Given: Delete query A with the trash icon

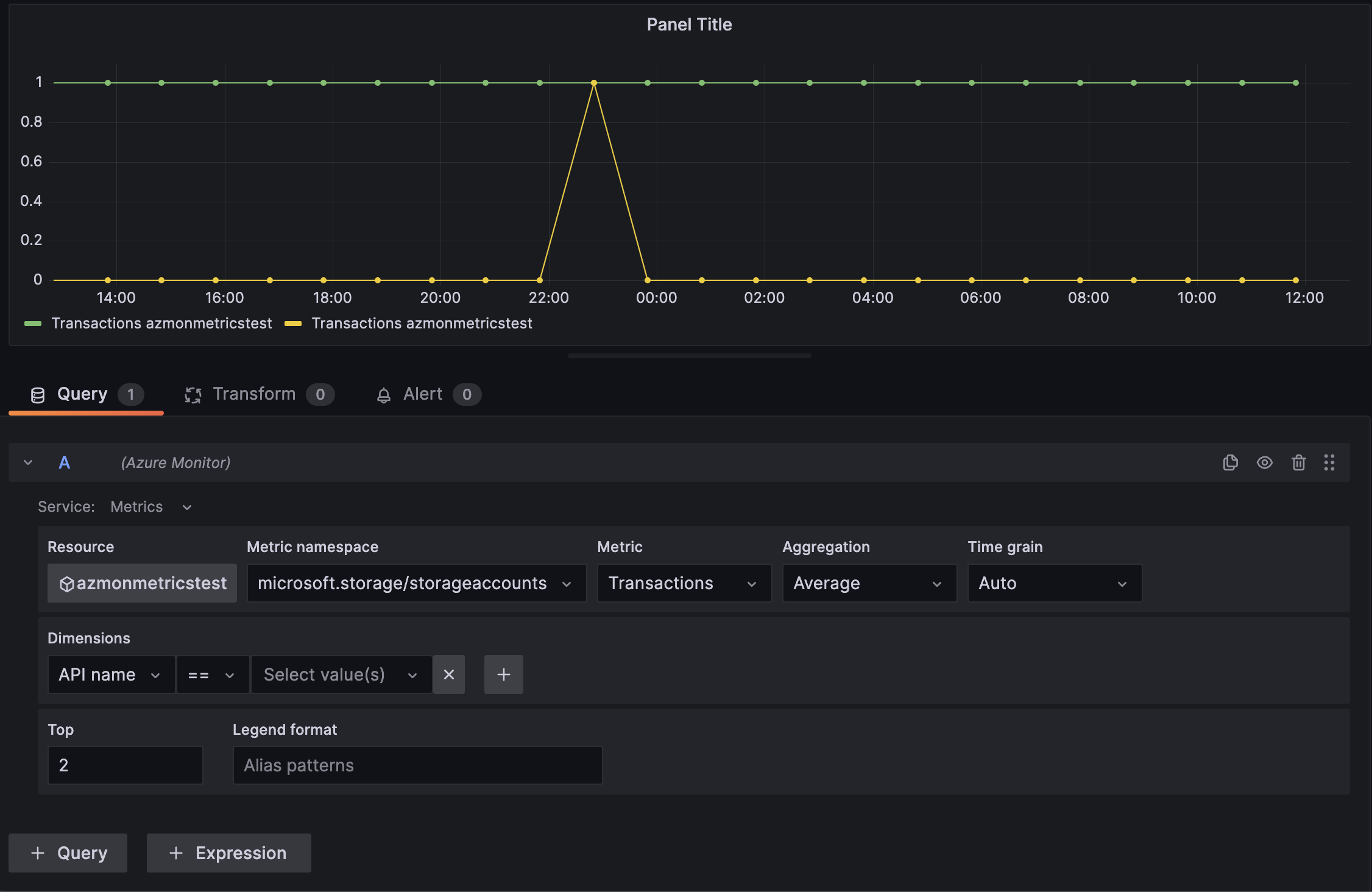Looking at the screenshot, I should tap(1298, 462).
